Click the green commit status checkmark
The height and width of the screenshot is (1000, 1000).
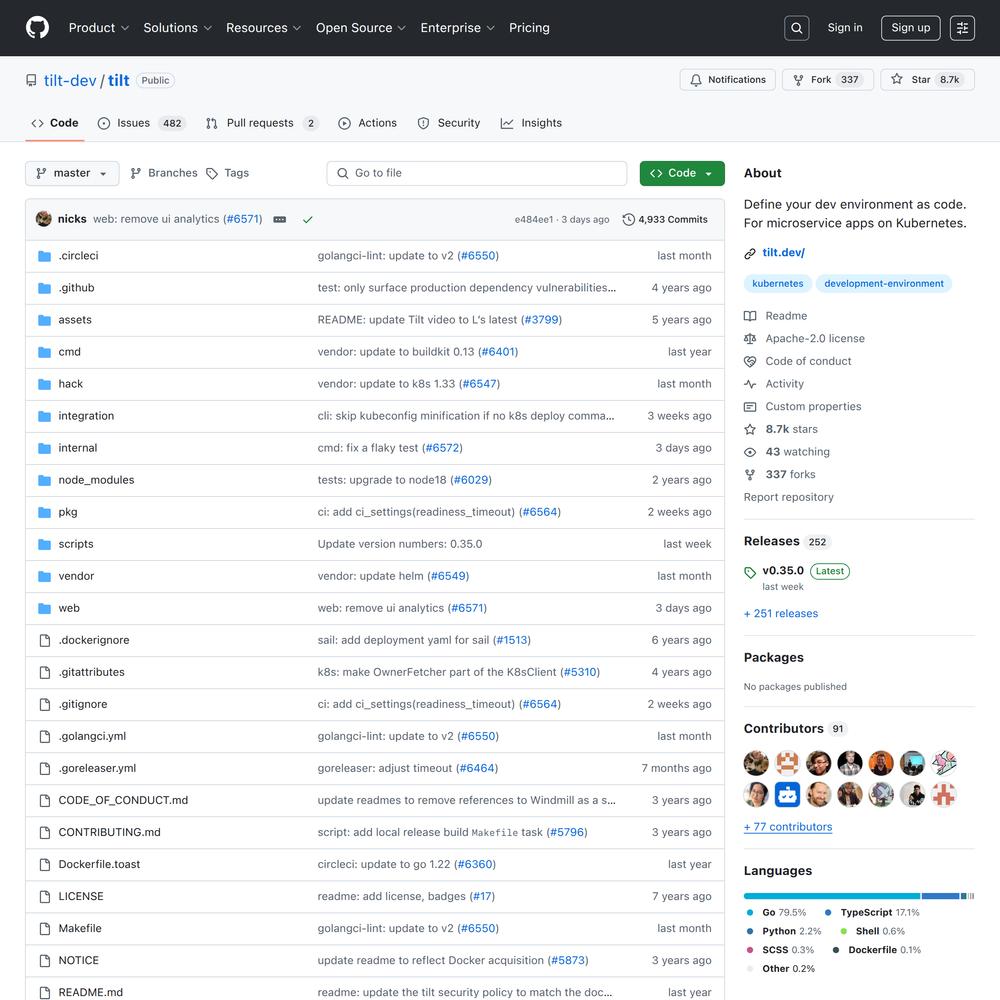click(x=307, y=219)
